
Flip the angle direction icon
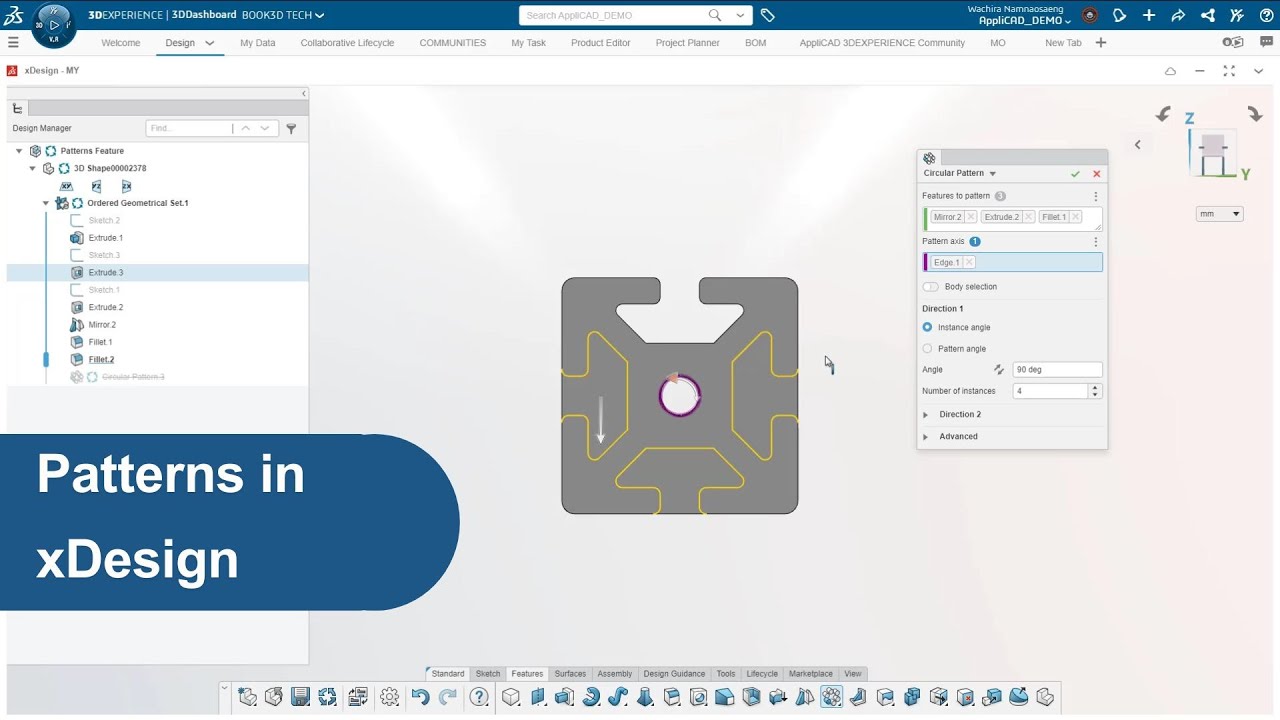coord(998,370)
